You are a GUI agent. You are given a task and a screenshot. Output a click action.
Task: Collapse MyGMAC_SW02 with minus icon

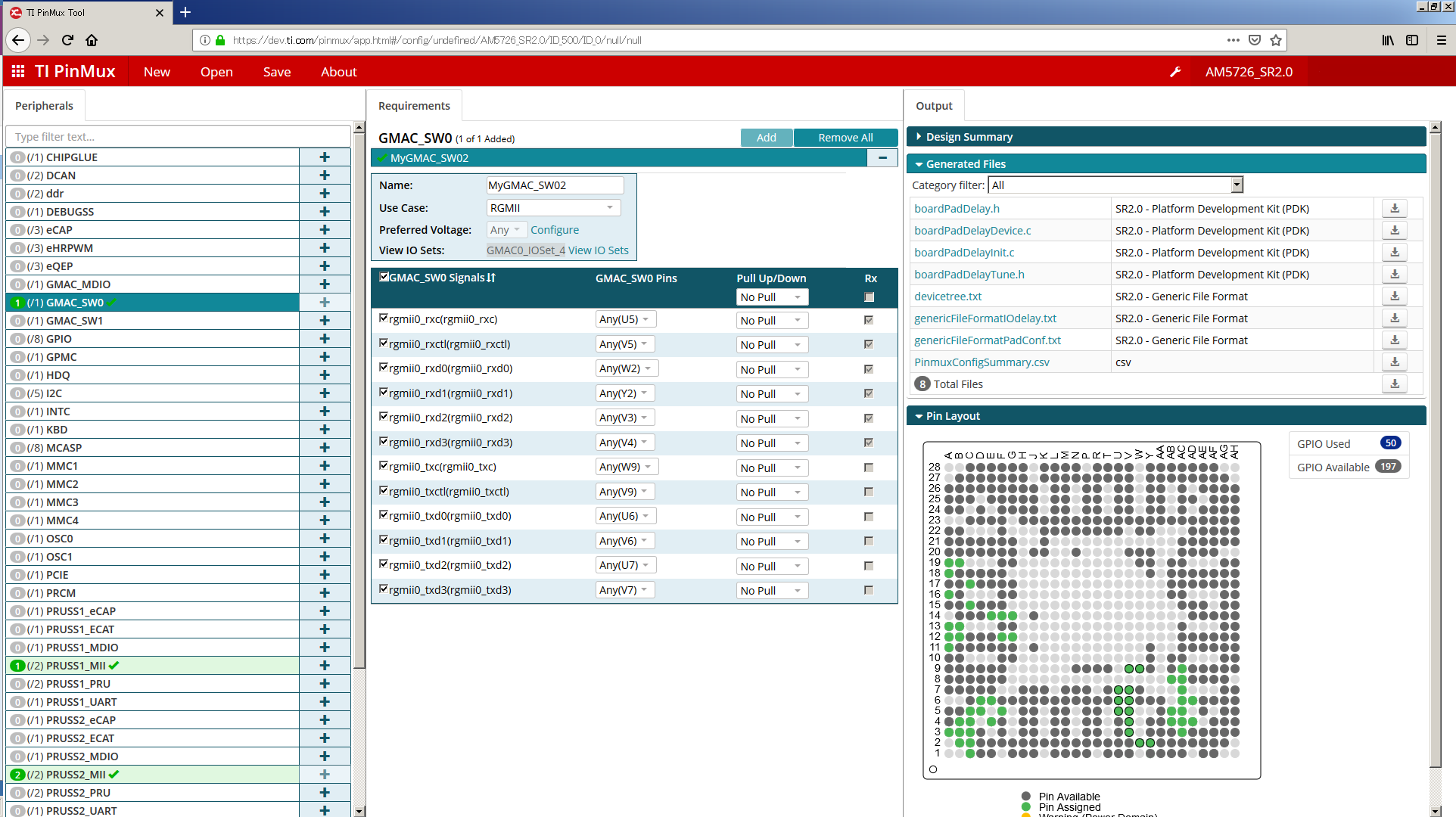[882, 158]
